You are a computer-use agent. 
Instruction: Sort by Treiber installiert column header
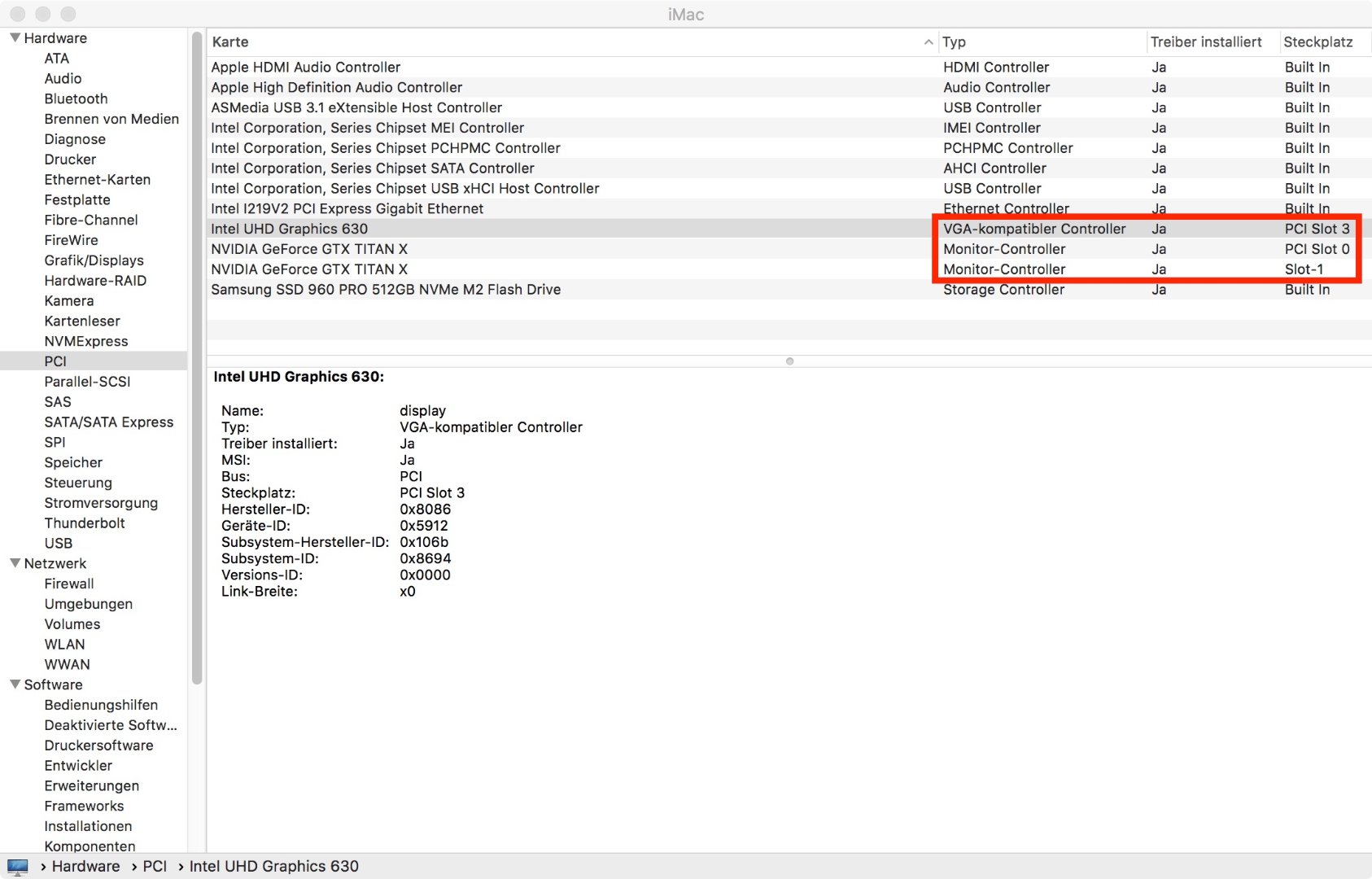pyautogui.click(x=1206, y=42)
